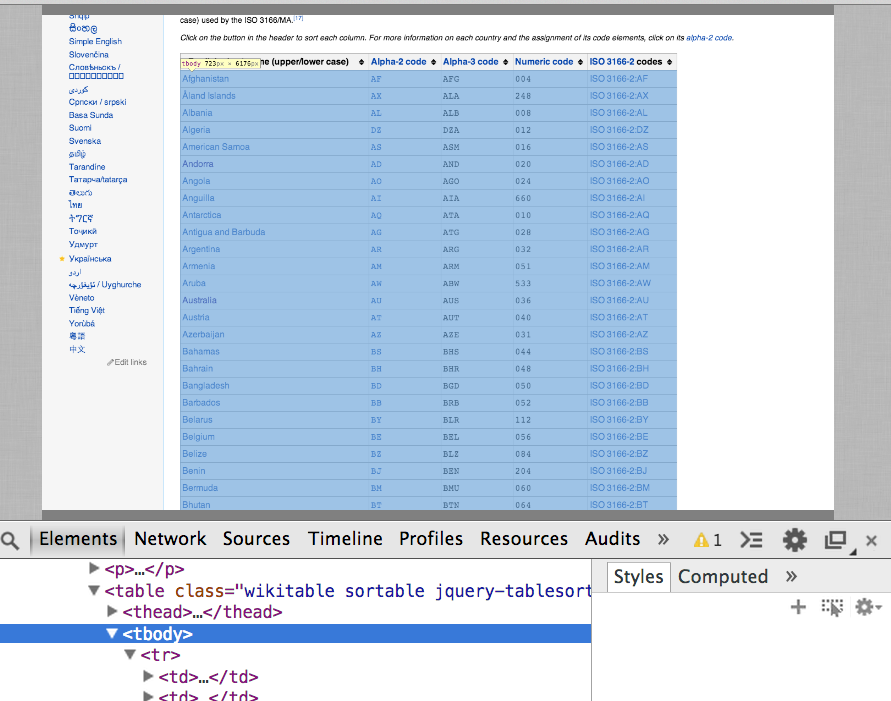Open the ISO 3166-2:BE link

tap(619, 436)
